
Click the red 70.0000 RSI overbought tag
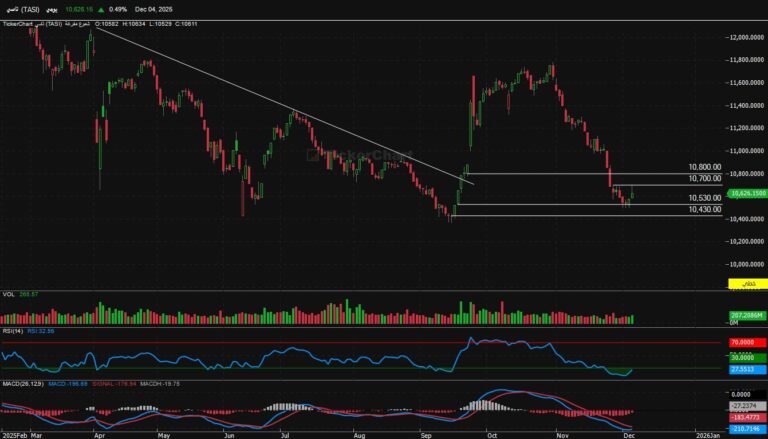point(746,343)
